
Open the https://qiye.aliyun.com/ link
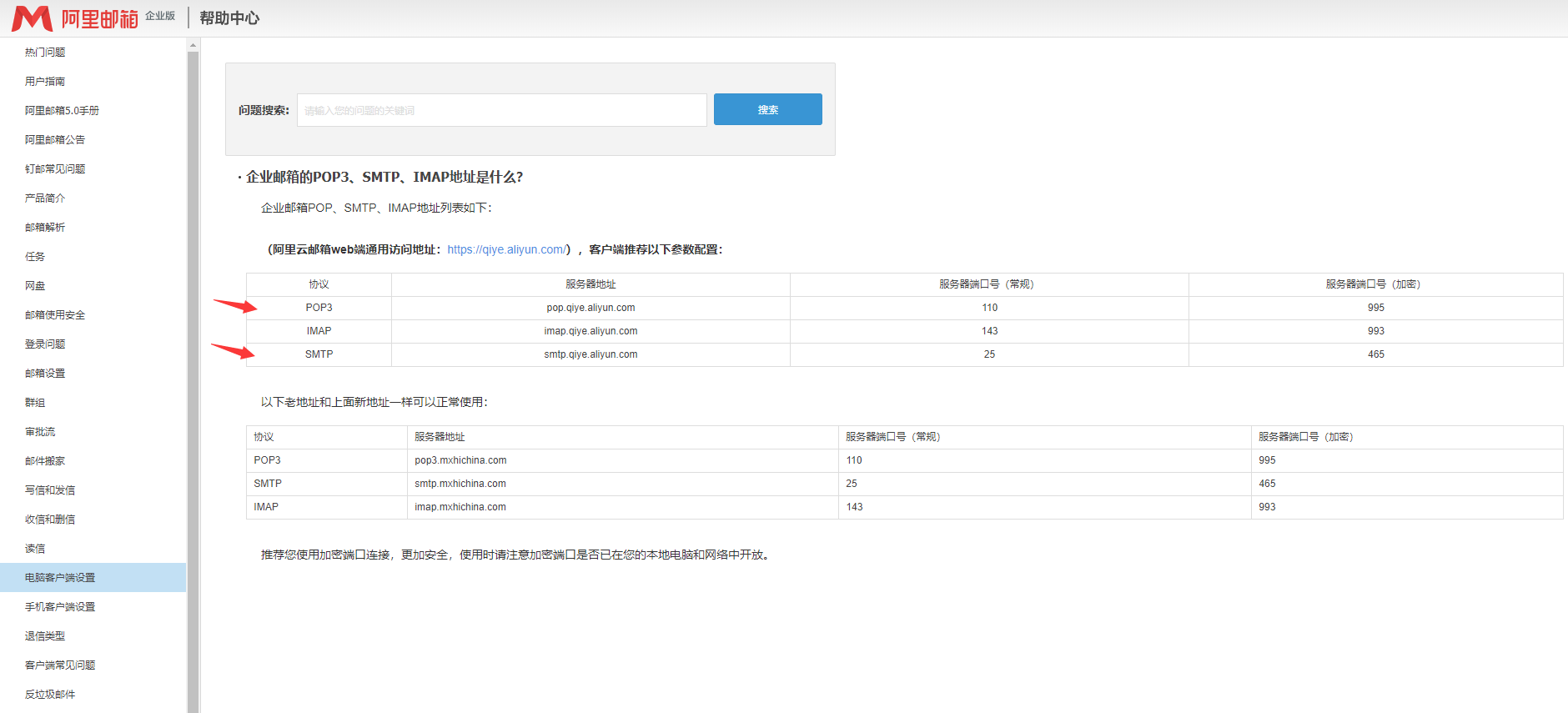pyautogui.click(x=507, y=249)
